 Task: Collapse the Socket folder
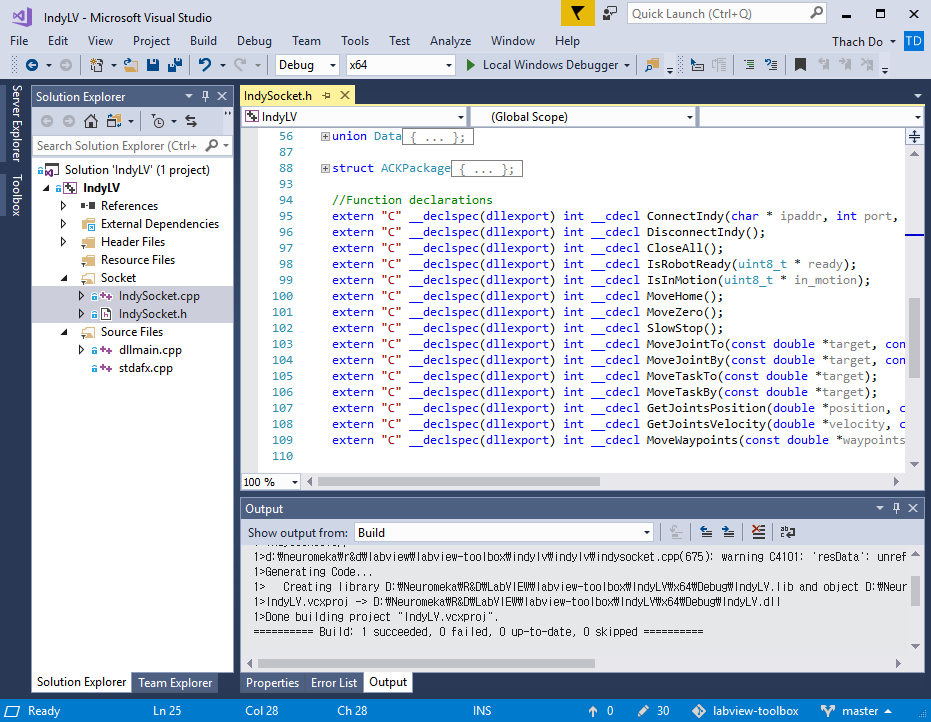click(64, 278)
